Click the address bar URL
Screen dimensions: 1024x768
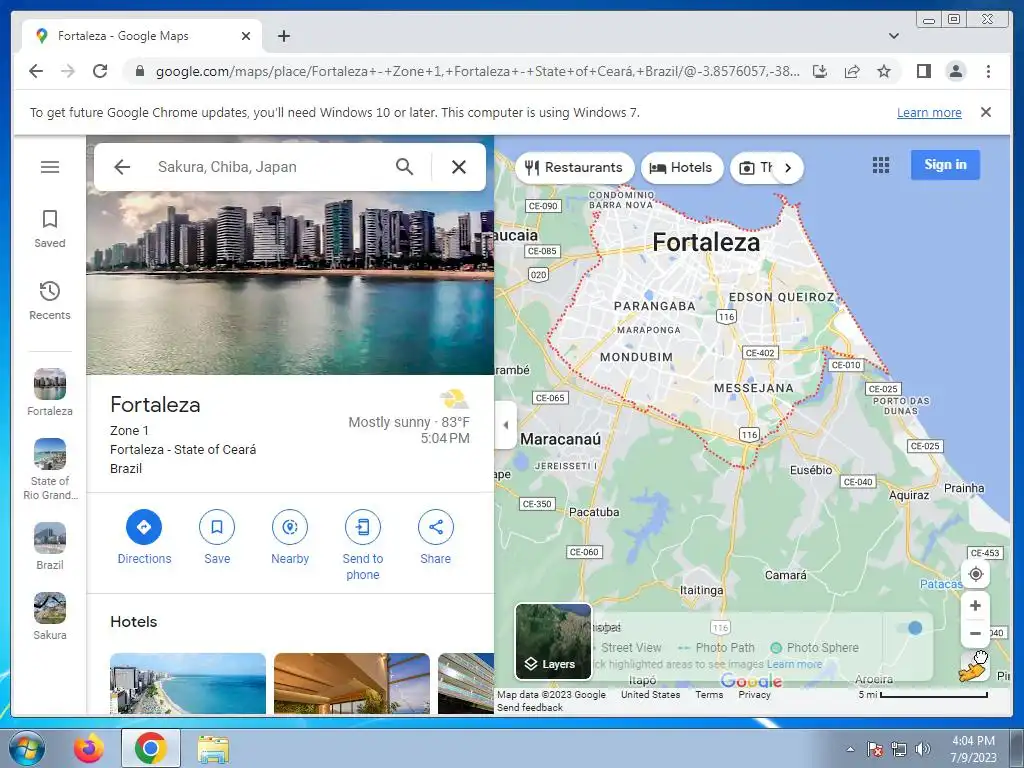click(477, 71)
